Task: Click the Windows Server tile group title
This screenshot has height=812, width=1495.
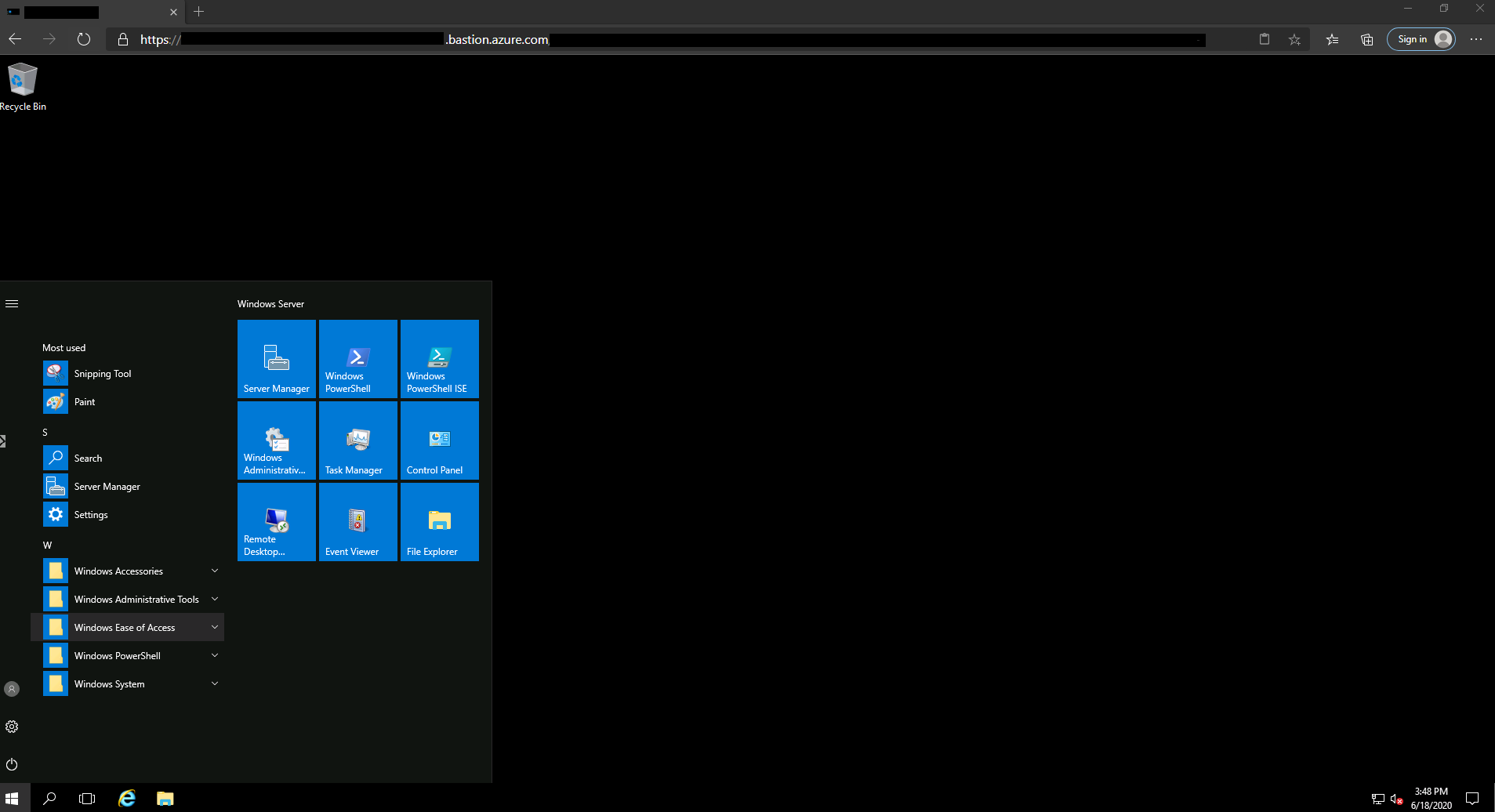Action: pos(270,303)
